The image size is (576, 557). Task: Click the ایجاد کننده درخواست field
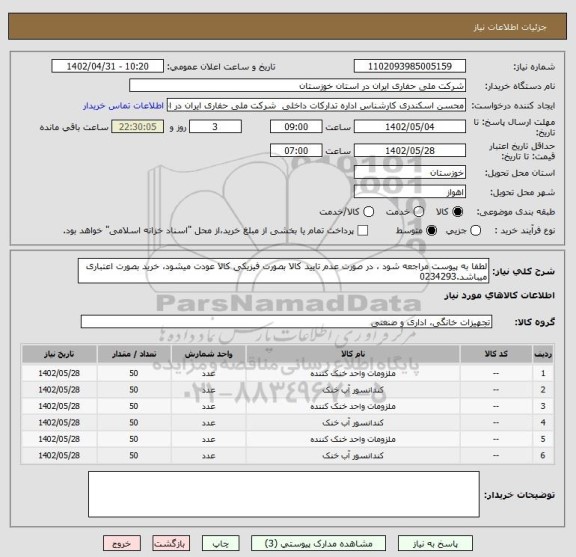[316, 106]
